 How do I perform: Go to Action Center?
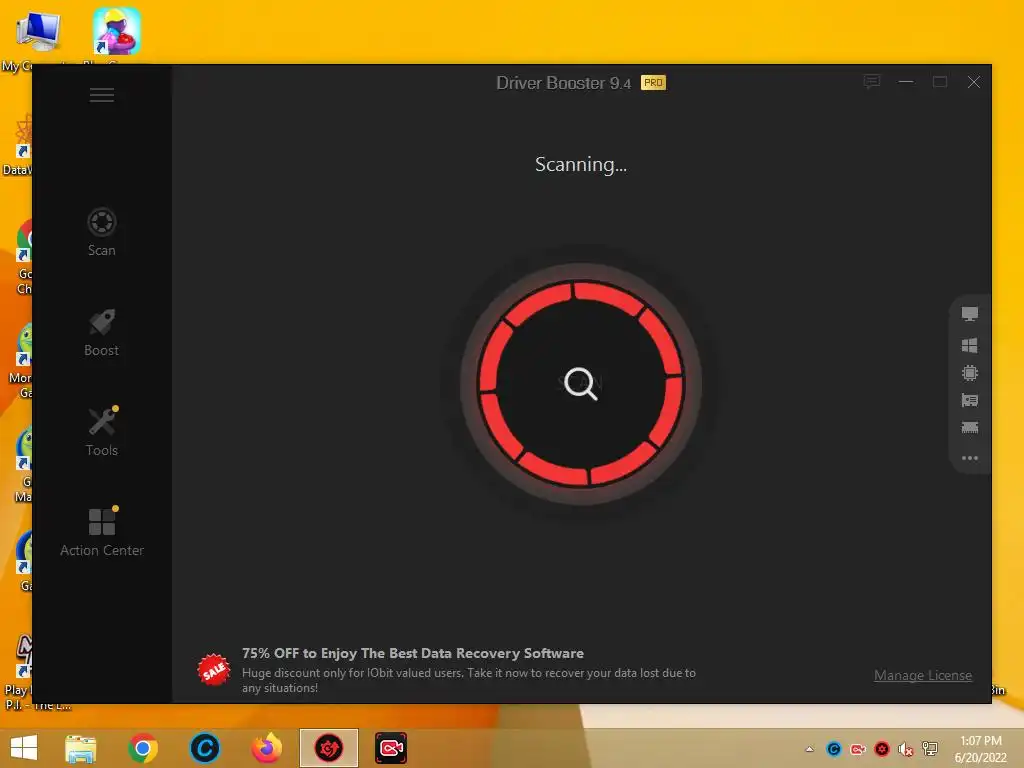click(x=102, y=532)
